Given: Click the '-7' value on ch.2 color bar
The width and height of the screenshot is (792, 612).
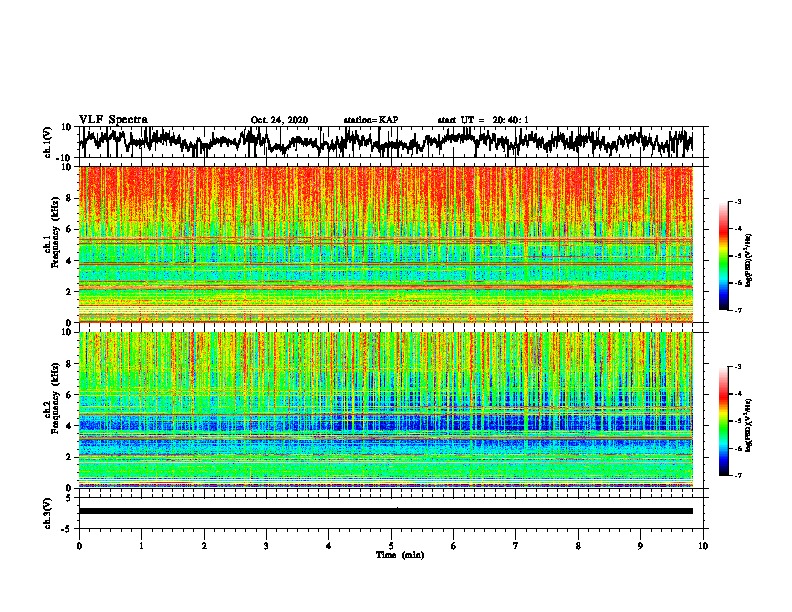Looking at the screenshot, I should pos(738,475).
